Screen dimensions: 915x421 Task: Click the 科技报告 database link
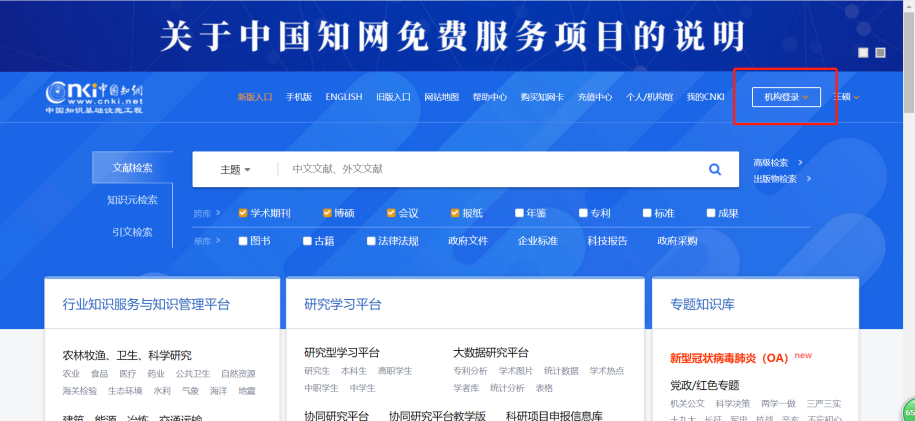click(607, 241)
